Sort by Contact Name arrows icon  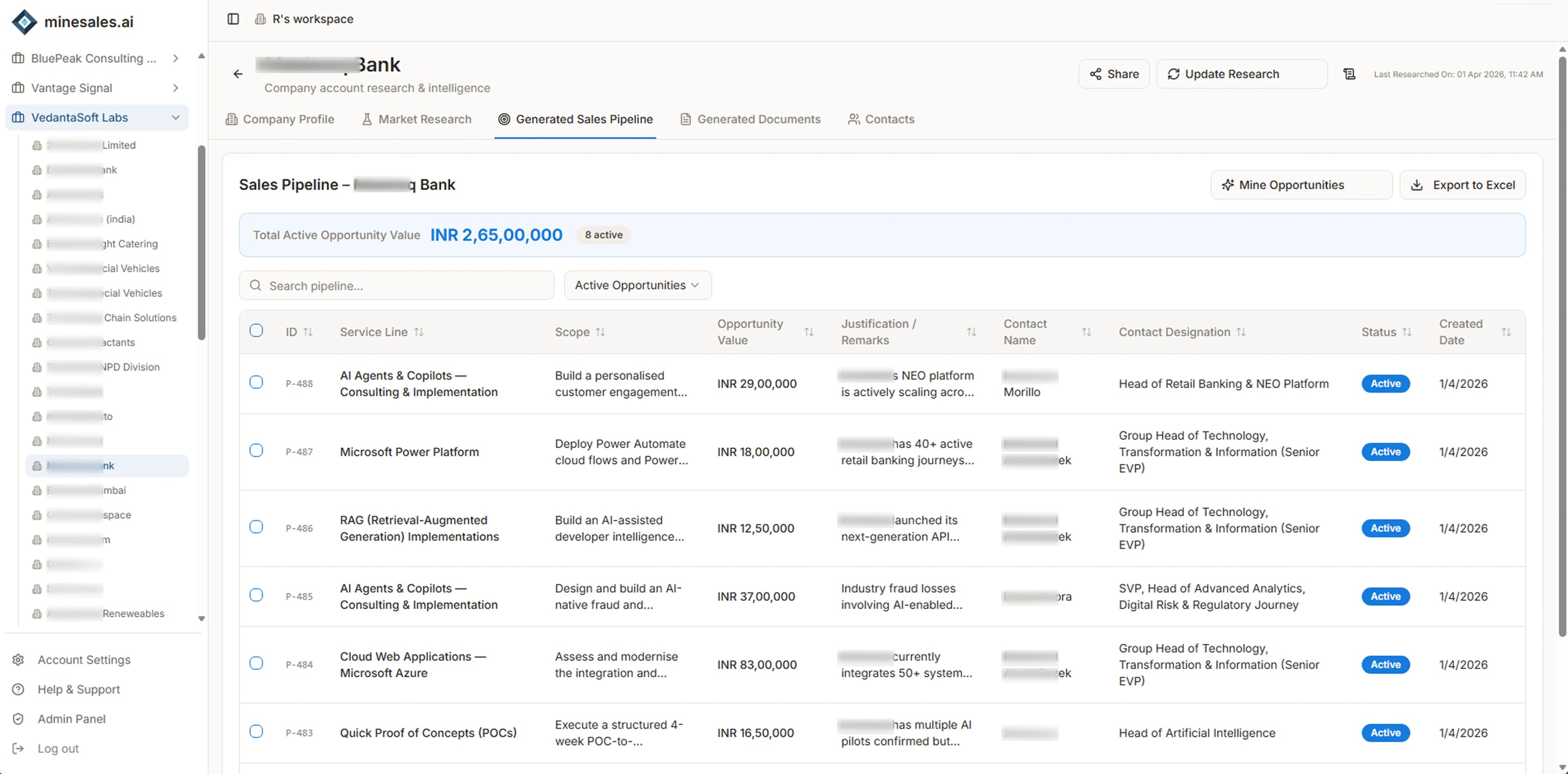pyautogui.click(x=1087, y=332)
